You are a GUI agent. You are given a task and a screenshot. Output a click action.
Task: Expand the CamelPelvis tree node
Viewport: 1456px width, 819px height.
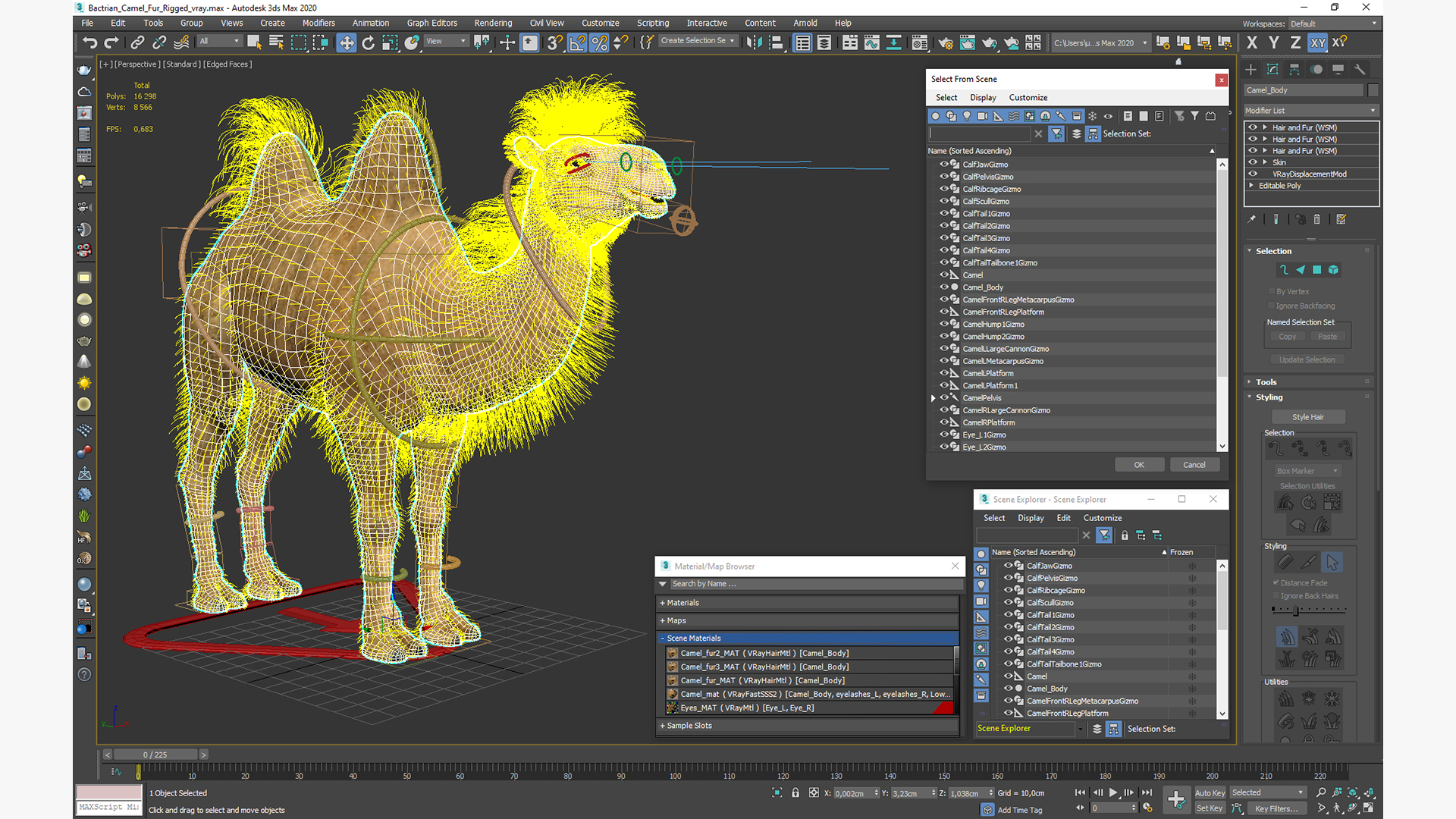pyautogui.click(x=934, y=398)
